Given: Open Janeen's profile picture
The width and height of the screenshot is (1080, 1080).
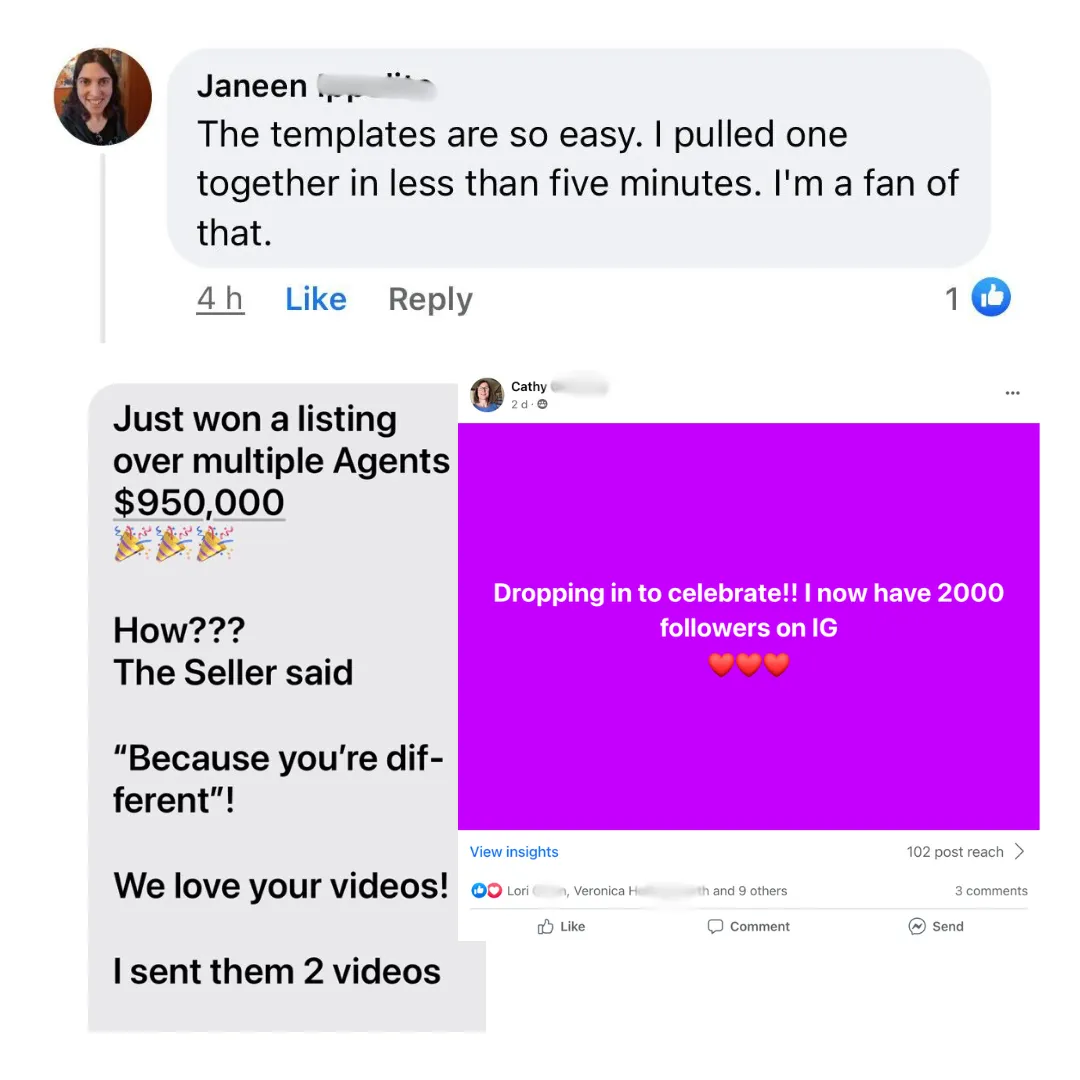Looking at the screenshot, I should click(x=103, y=96).
